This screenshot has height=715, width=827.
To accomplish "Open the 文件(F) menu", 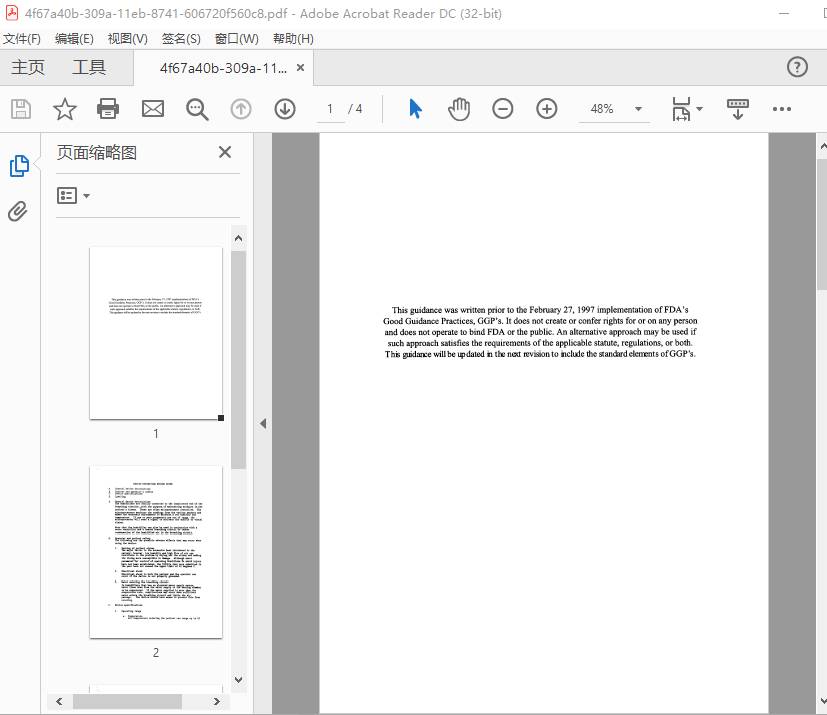I will click(22, 39).
